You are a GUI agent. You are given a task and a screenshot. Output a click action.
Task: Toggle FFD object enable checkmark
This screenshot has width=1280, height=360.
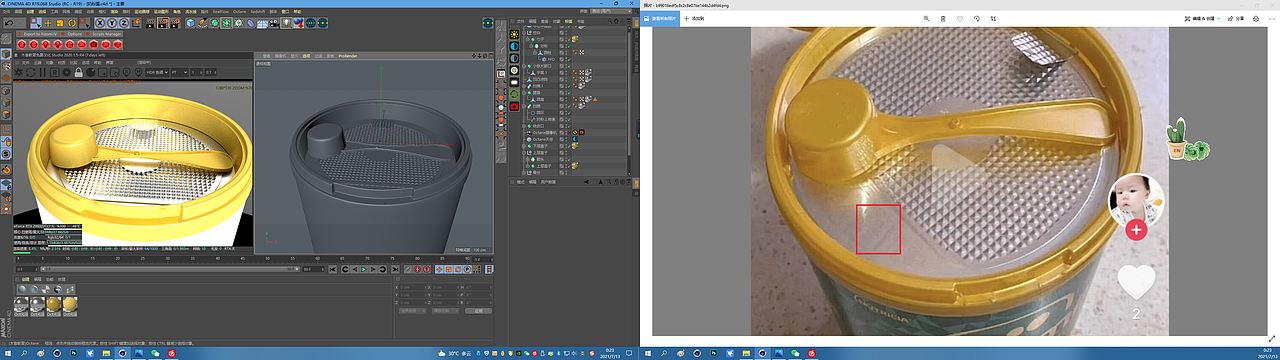point(569,59)
